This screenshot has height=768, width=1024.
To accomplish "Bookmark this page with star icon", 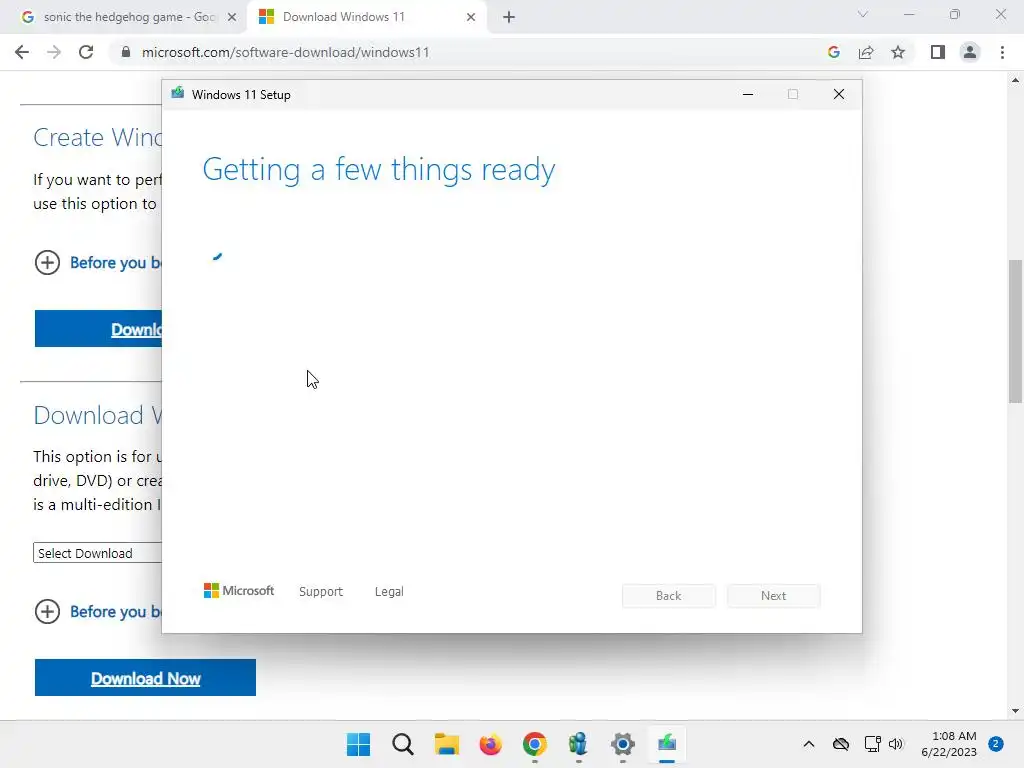I will [898, 52].
